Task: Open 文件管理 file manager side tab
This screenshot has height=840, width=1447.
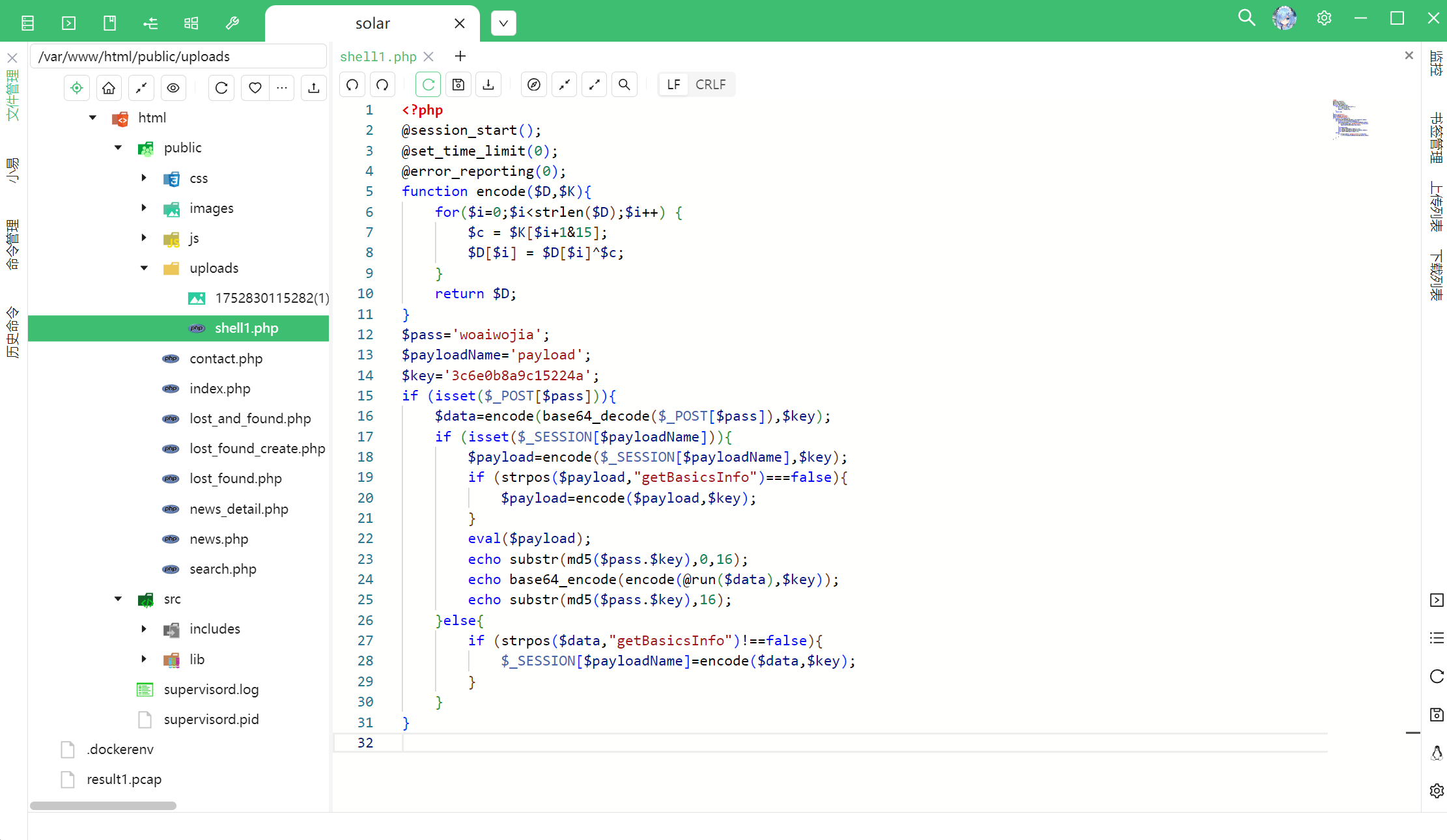Action: point(12,96)
